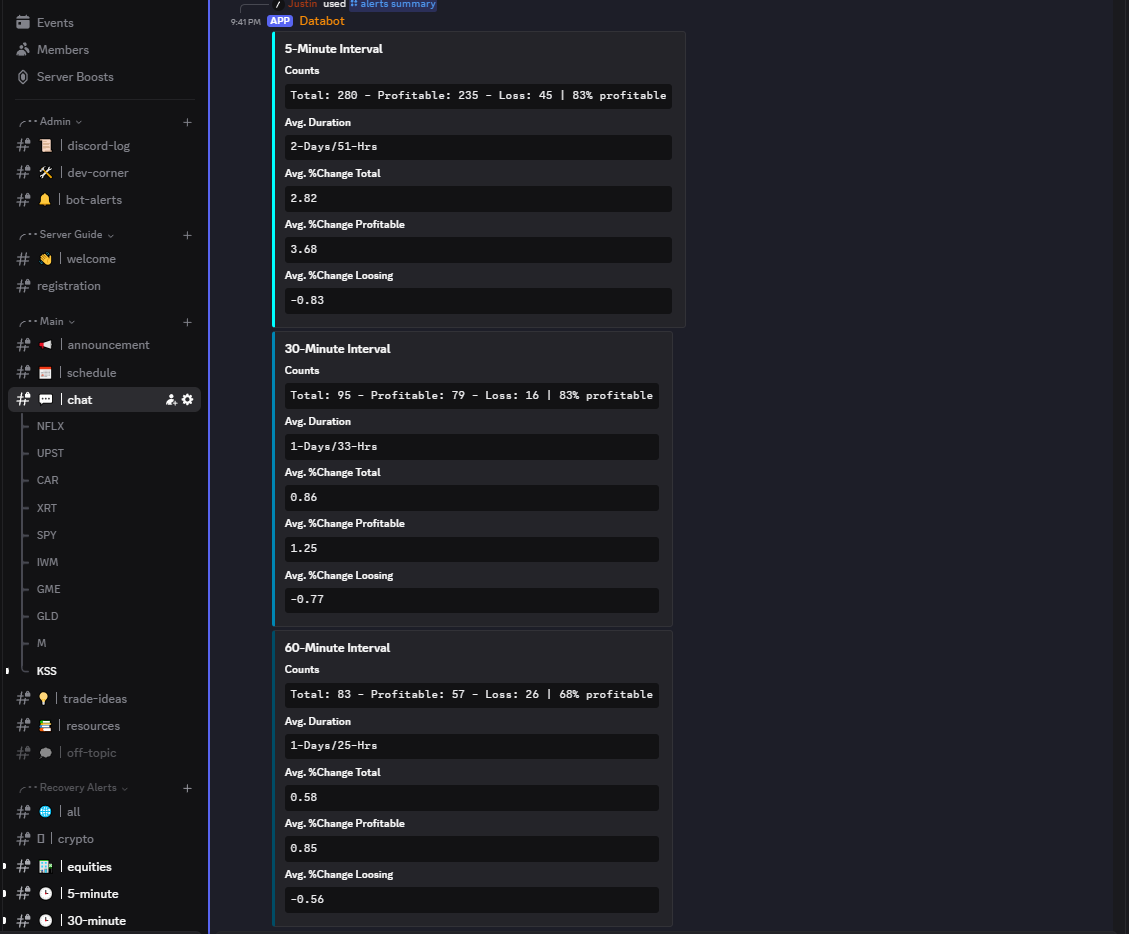Screen dimensions: 1129x934
Task: Click the alerts summary command link
Action: 396,4
